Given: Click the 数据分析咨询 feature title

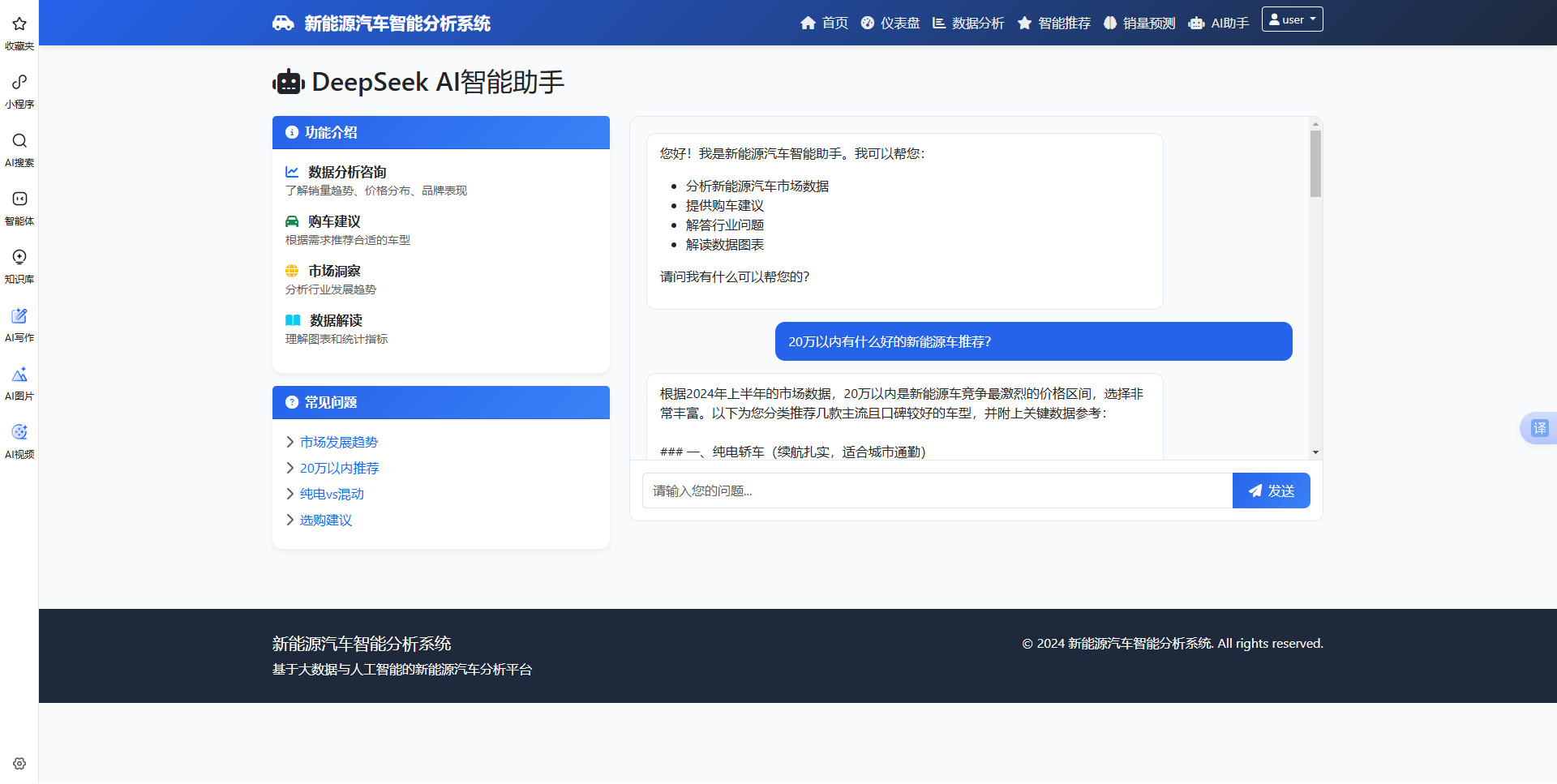Looking at the screenshot, I should 347,172.
